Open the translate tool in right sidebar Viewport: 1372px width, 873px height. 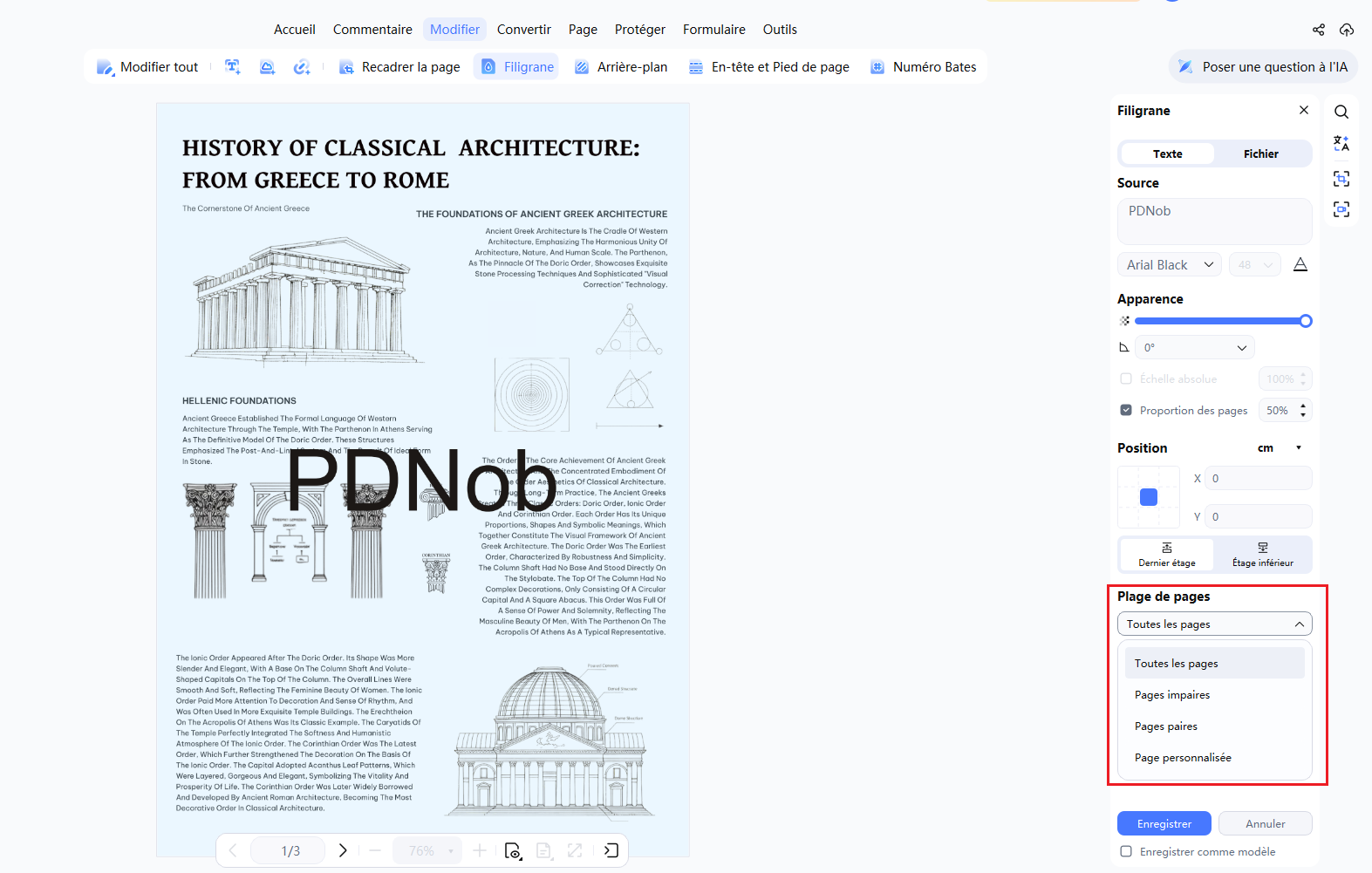pyautogui.click(x=1341, y=144)
